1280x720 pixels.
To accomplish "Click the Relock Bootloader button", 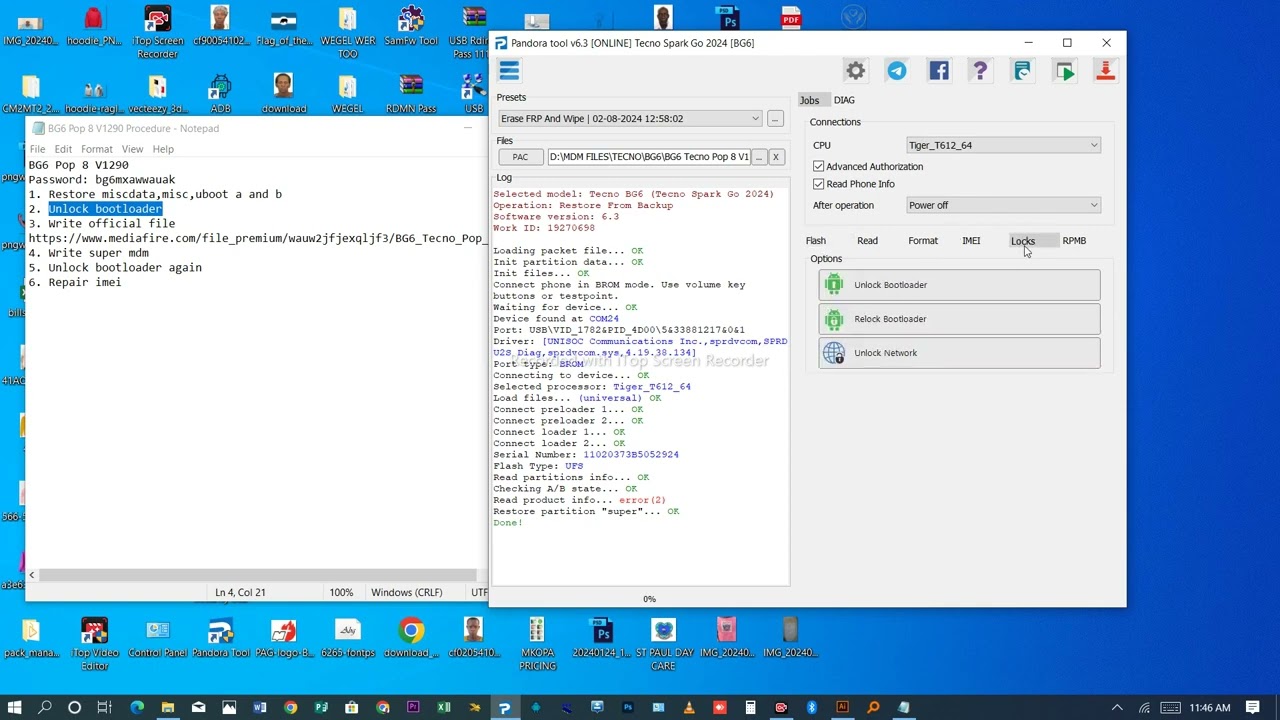I will pos(959,319).
